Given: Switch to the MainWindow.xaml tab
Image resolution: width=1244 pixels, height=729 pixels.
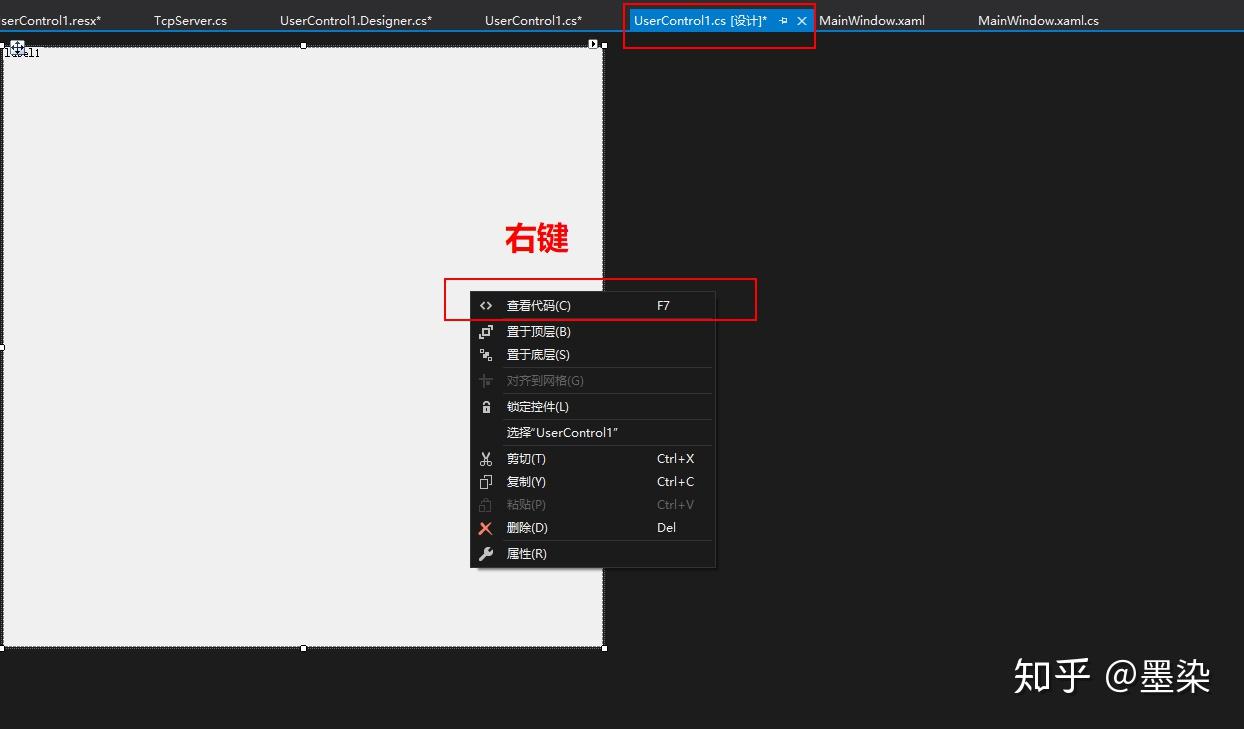Looking at the screenshot, I should 872,20.
